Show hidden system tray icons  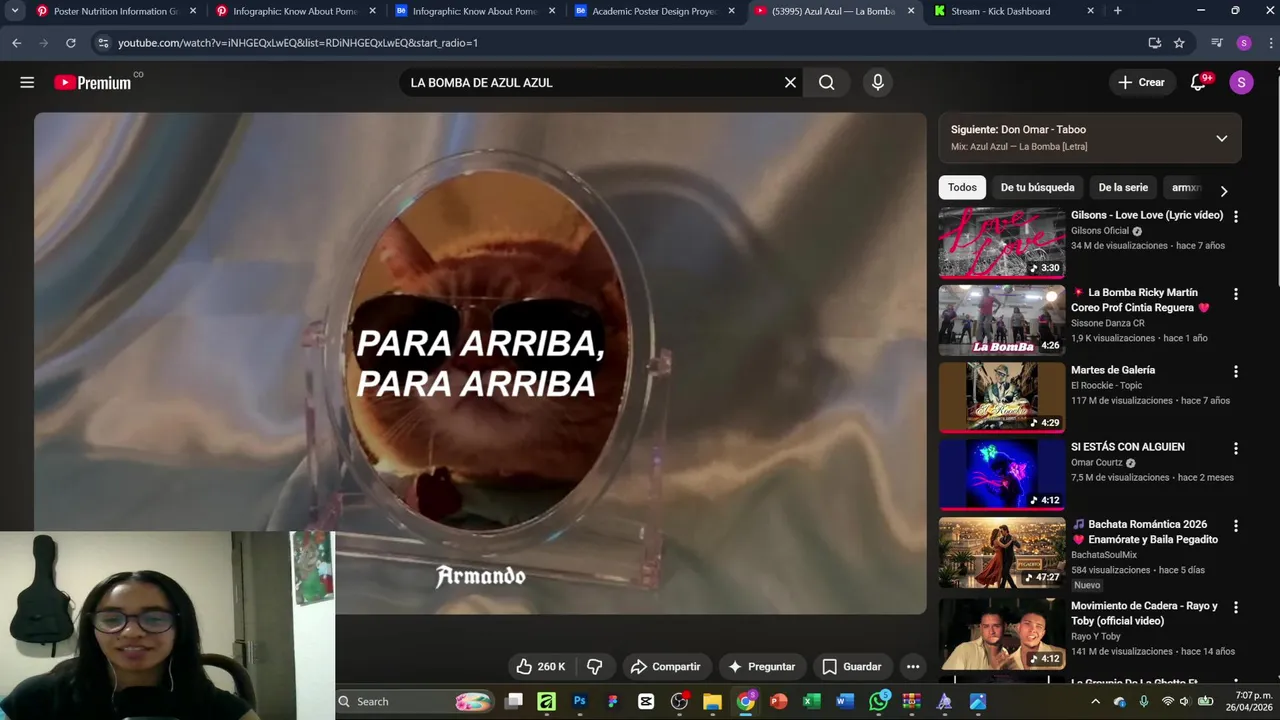[x=1095, y=701]
